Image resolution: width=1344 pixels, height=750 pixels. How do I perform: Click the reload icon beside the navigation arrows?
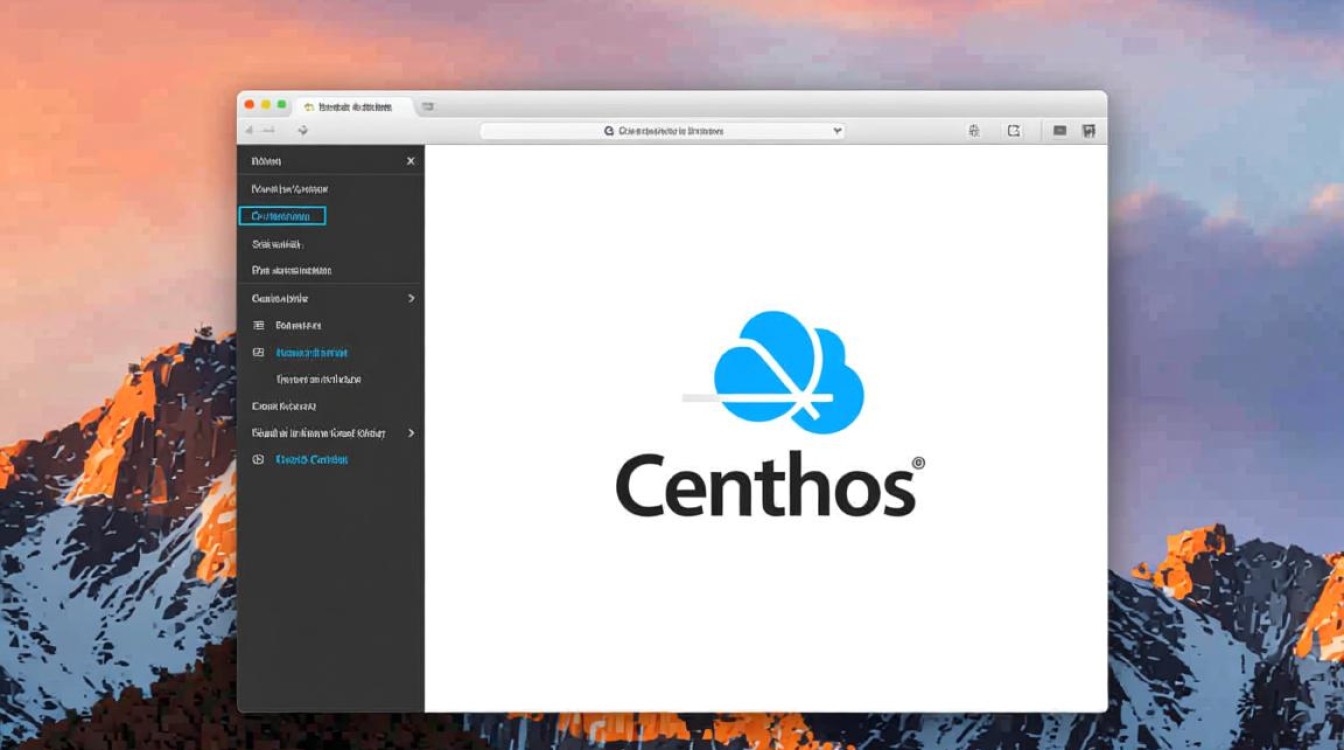(x=303, y=131)
